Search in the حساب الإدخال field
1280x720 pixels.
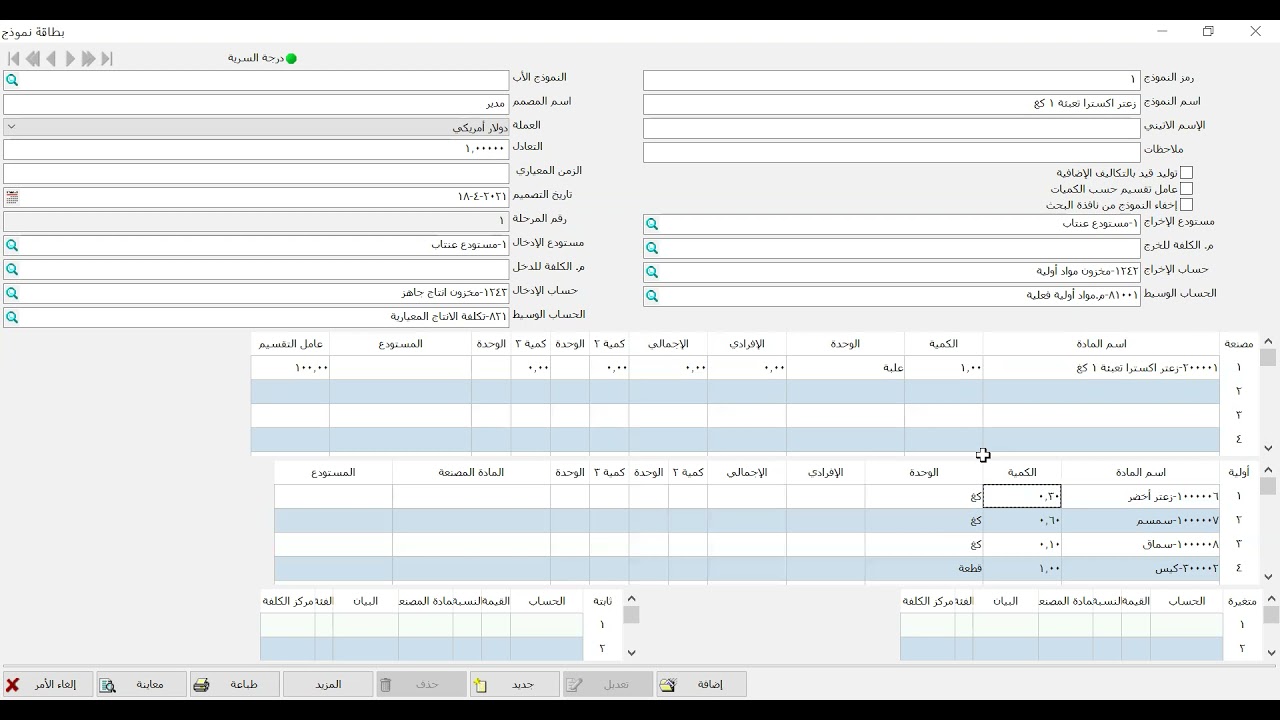[x=12, y=293]
